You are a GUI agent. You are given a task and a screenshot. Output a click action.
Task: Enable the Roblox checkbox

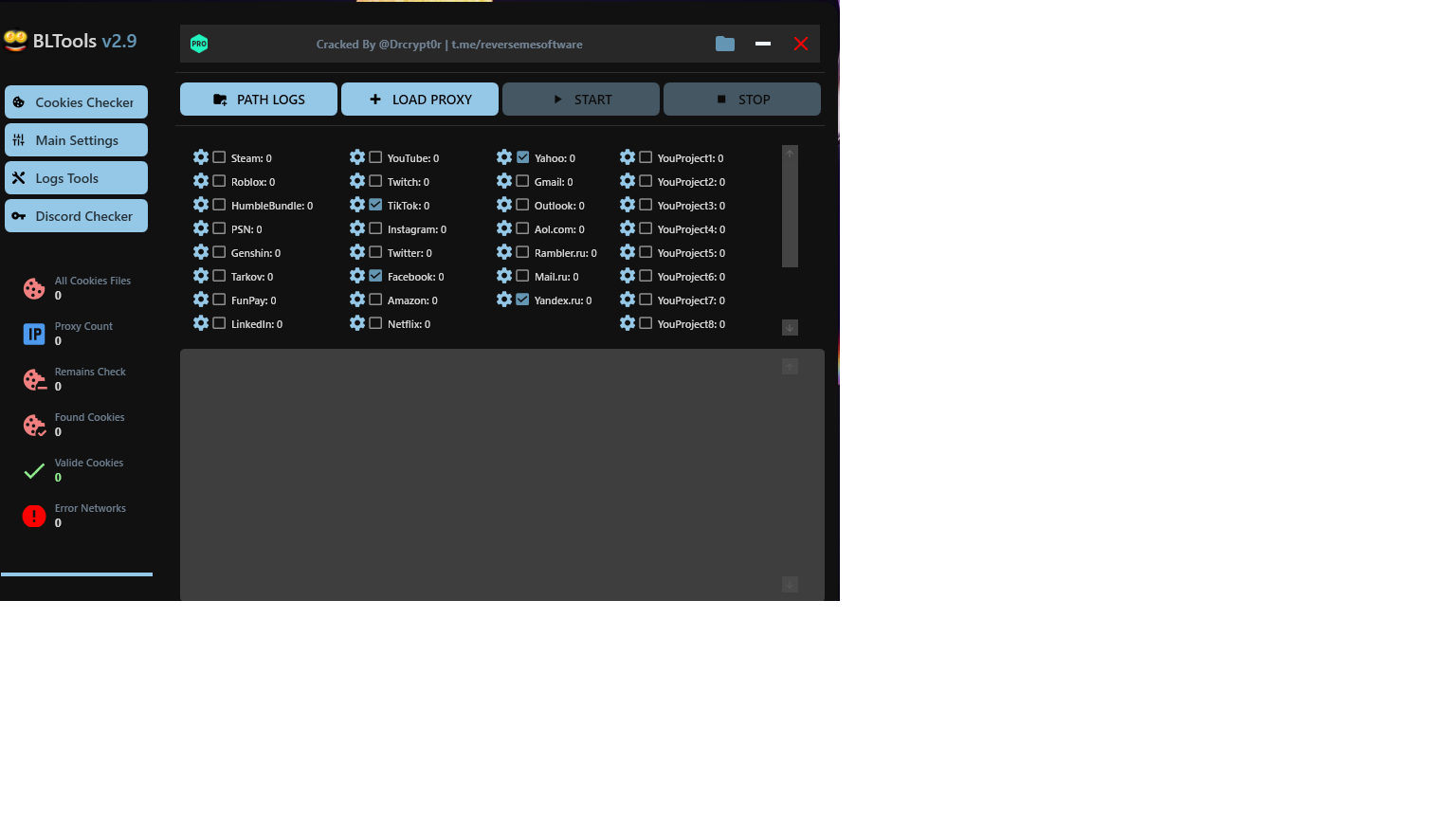219,181
